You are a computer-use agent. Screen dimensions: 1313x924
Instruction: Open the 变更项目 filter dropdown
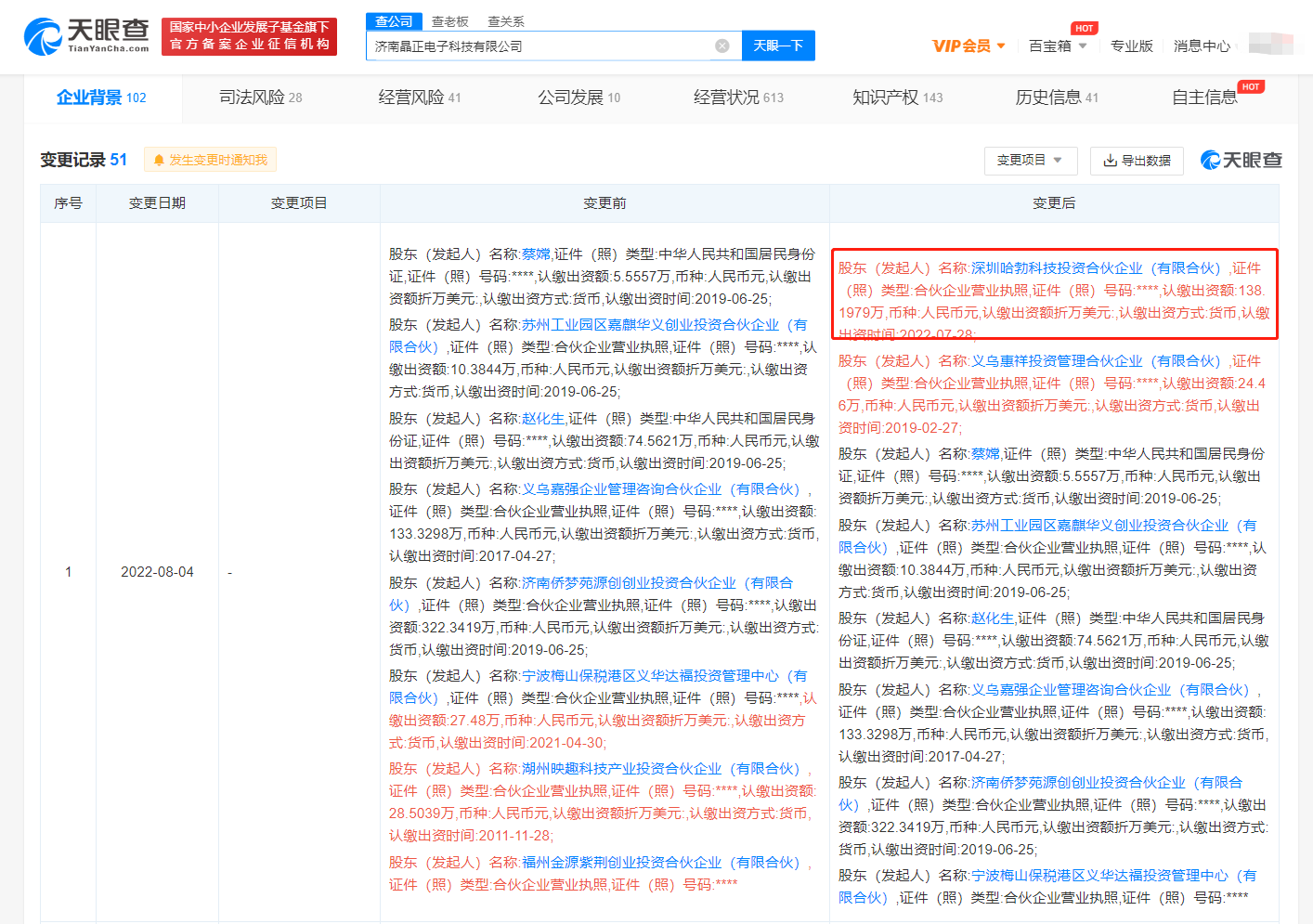(1031, 161)
